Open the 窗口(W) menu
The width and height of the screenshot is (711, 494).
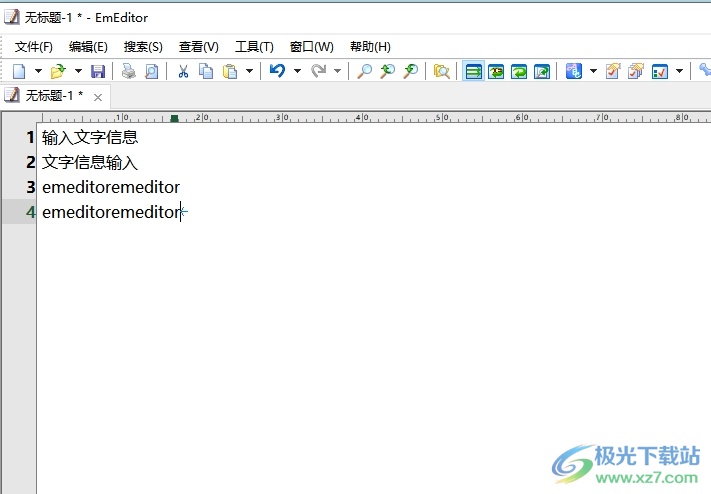point(312,47)
